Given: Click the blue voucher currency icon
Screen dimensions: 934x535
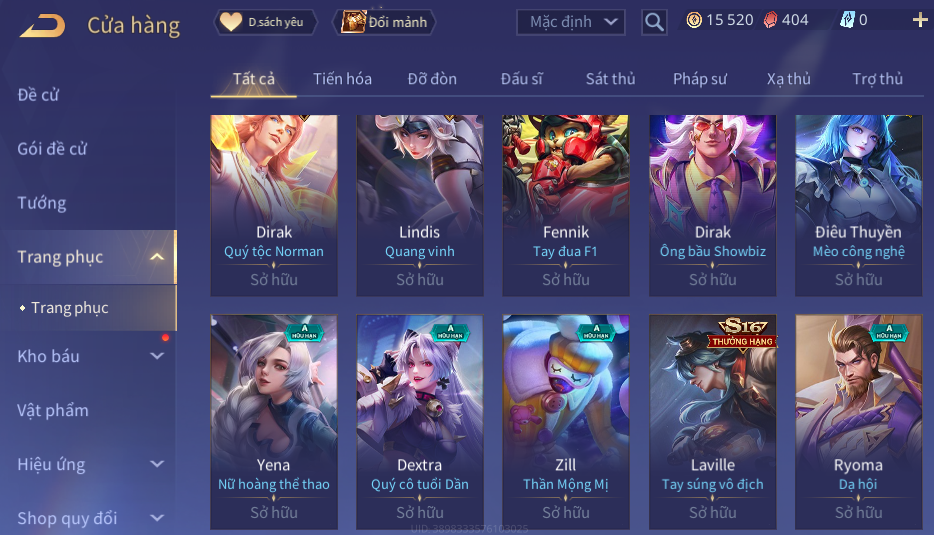Looking at the screenshot, I should point(847,21).
